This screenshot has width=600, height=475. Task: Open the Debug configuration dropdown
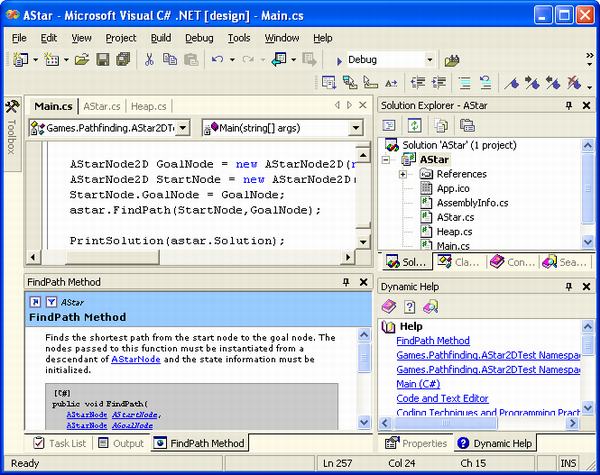[x=429, y=60]
